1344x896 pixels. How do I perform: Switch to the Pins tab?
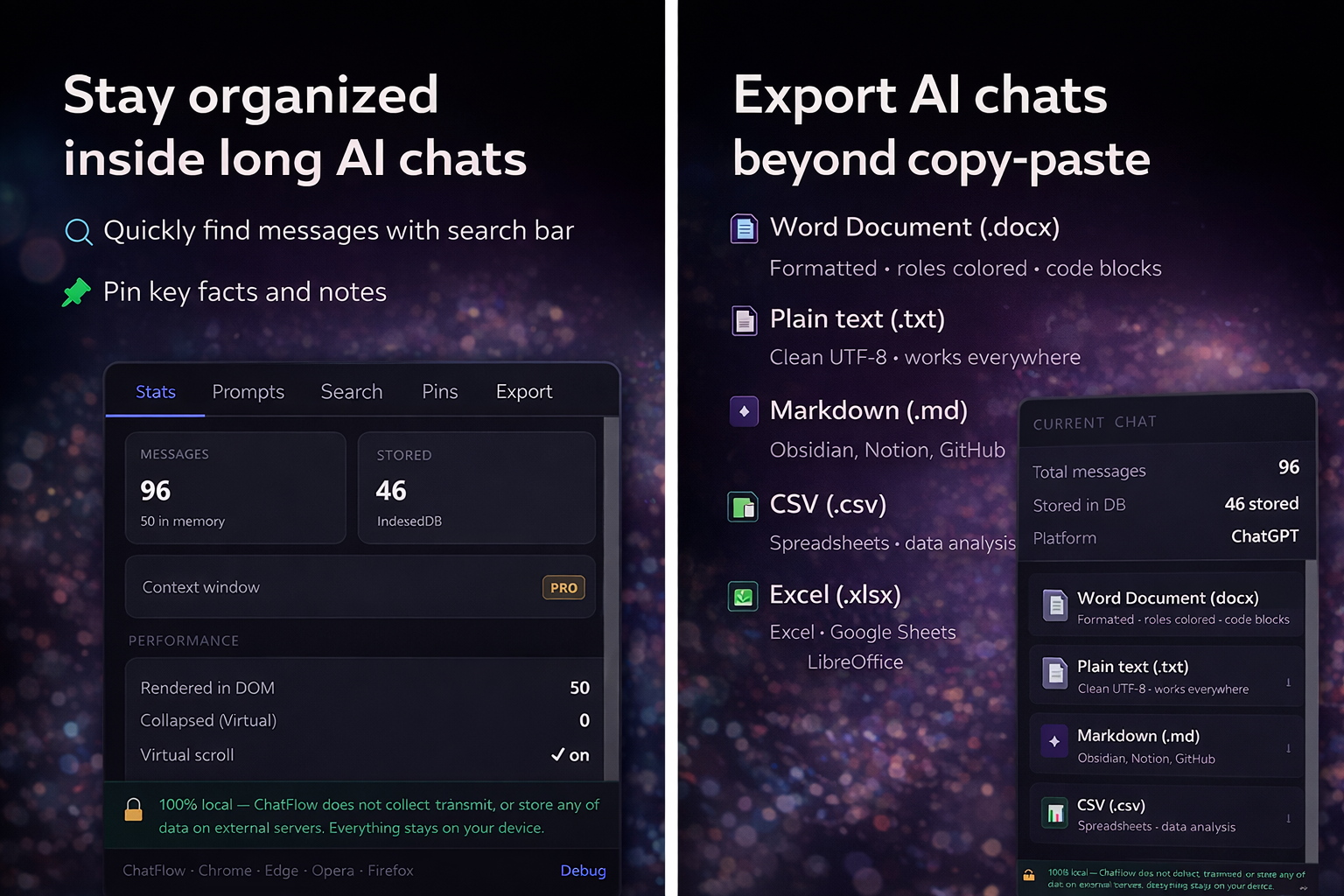(439, 392)
